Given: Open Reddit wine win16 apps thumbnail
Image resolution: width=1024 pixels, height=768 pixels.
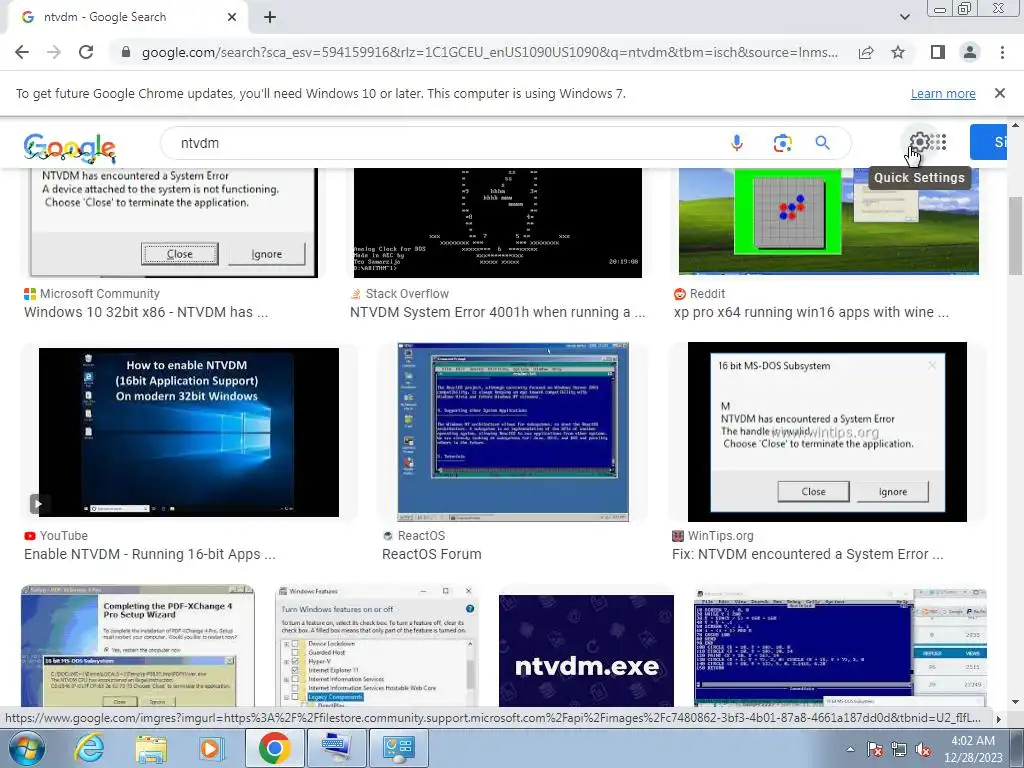Looking at the screenshot, I should (829, 221).
